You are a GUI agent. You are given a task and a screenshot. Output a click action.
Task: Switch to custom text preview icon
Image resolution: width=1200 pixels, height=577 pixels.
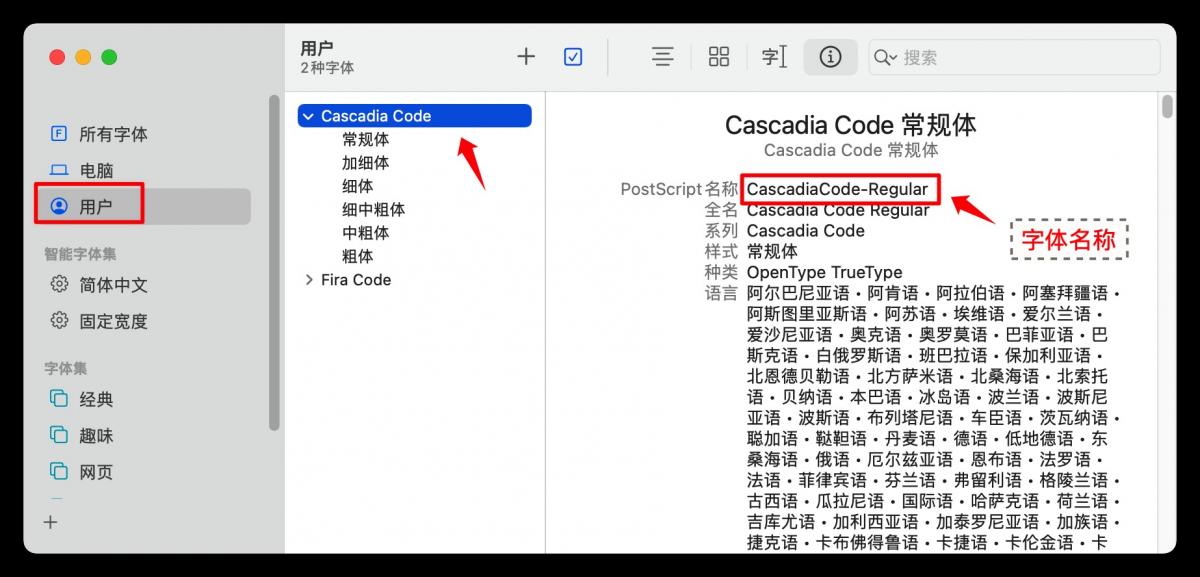coord(775,57)
